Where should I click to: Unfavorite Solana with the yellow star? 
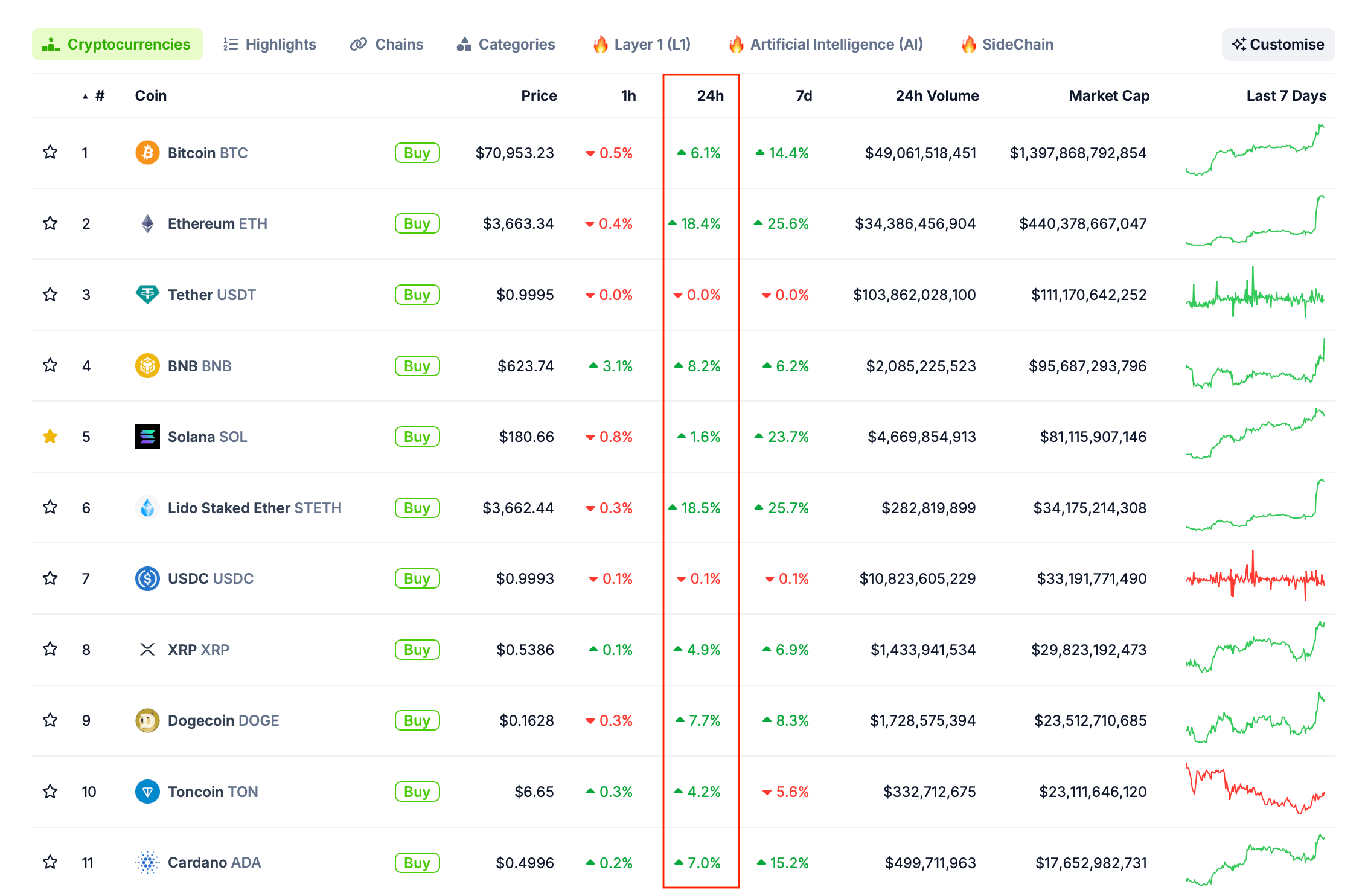pyautogui.click(x=50, y=437)
